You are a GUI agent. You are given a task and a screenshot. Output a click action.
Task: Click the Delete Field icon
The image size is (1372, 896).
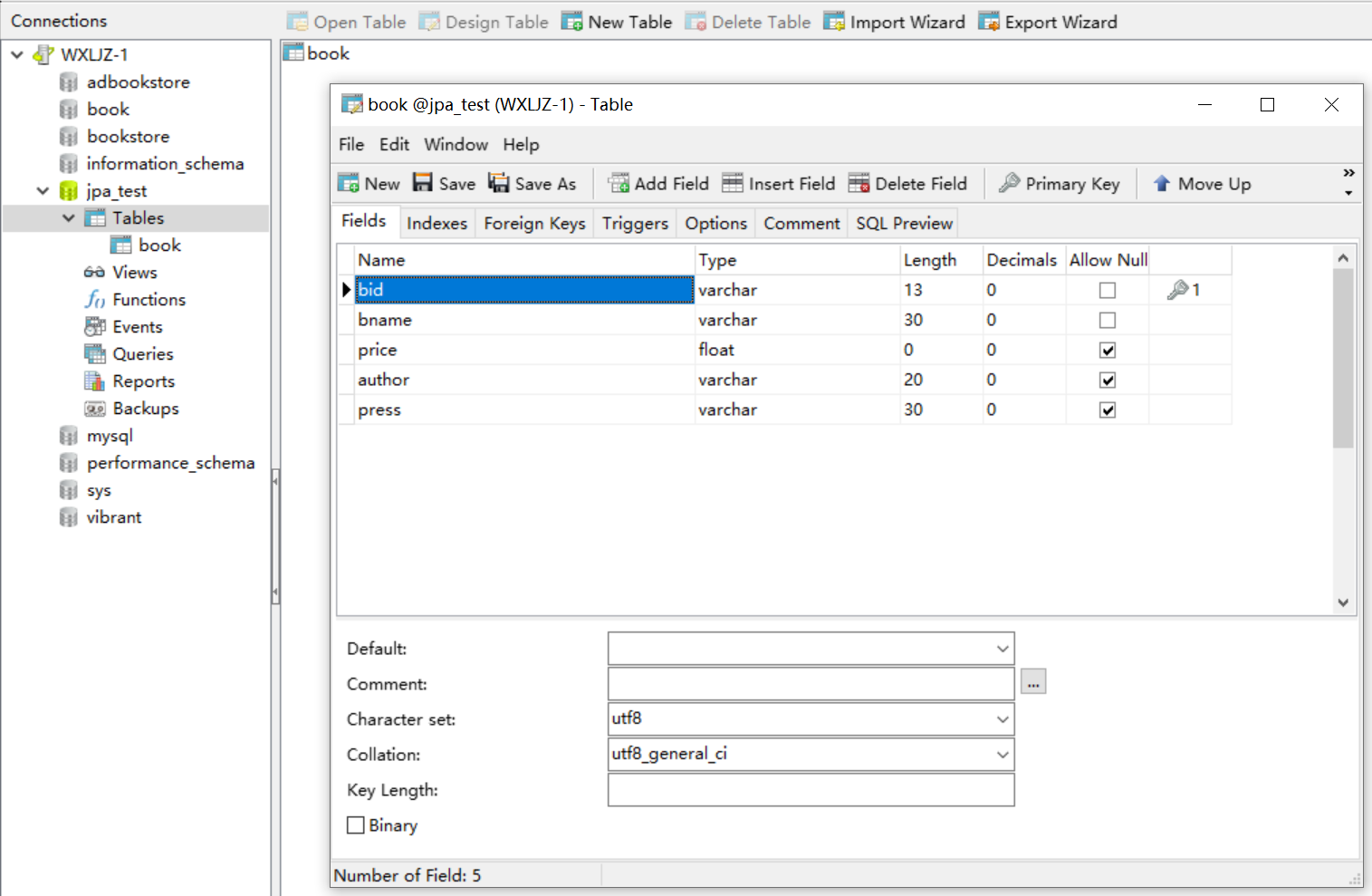[859, 183]
